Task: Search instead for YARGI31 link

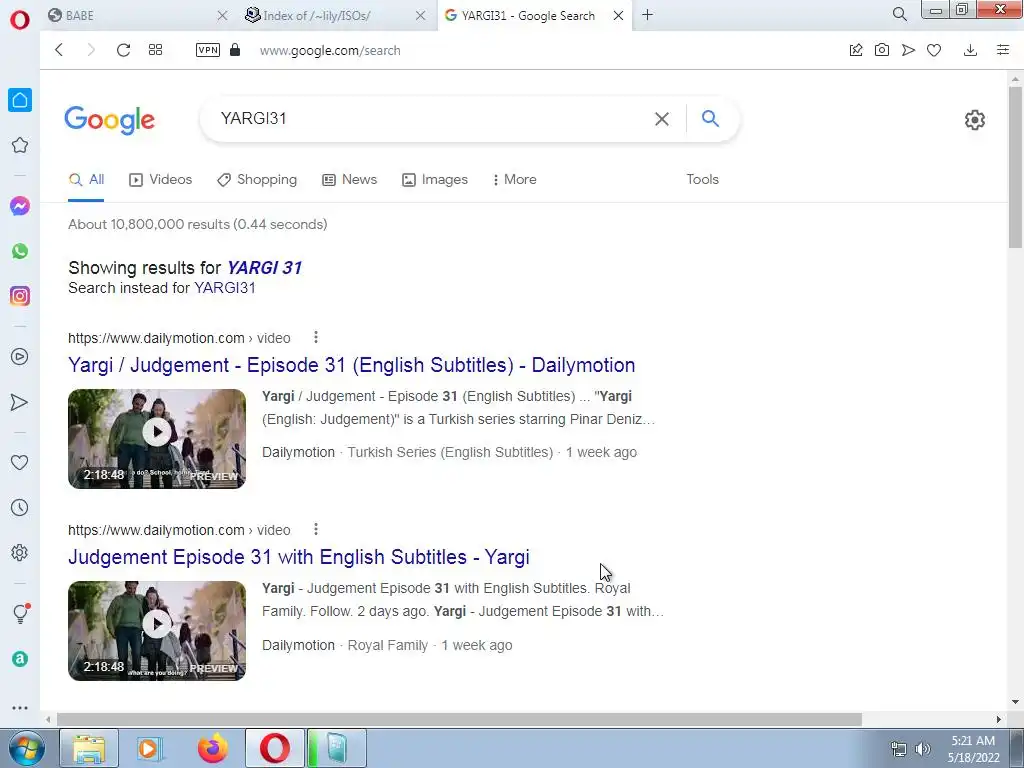Action: point(225,288)
